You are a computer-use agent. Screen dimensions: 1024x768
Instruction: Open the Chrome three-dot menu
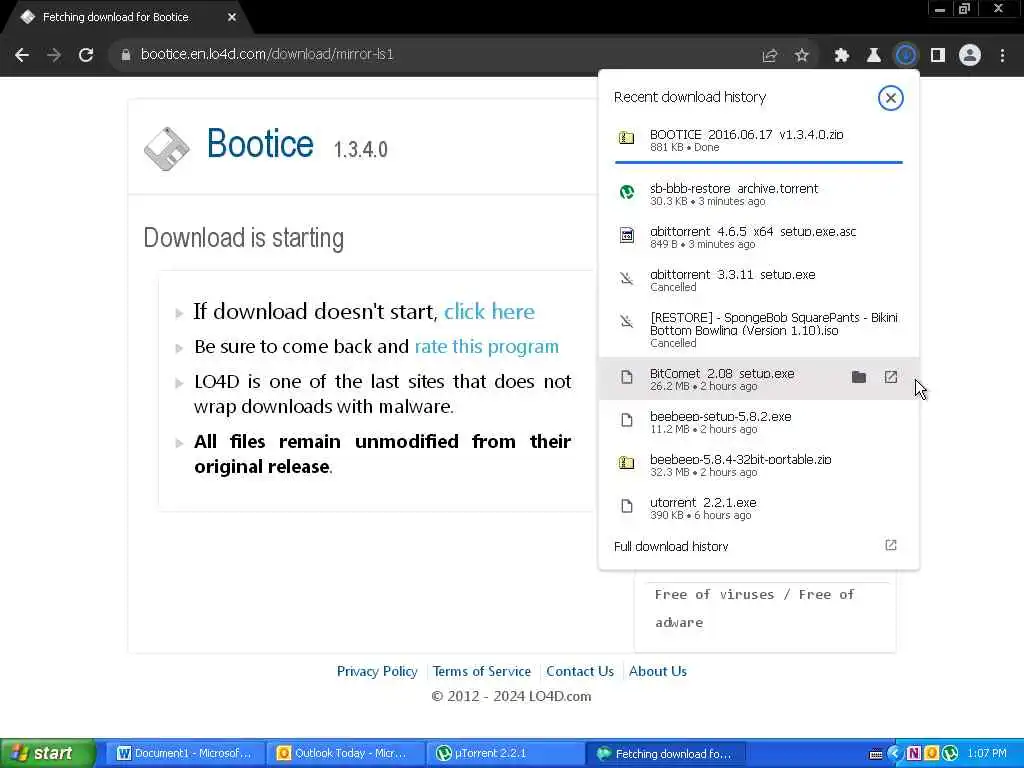coord(1002,56)
